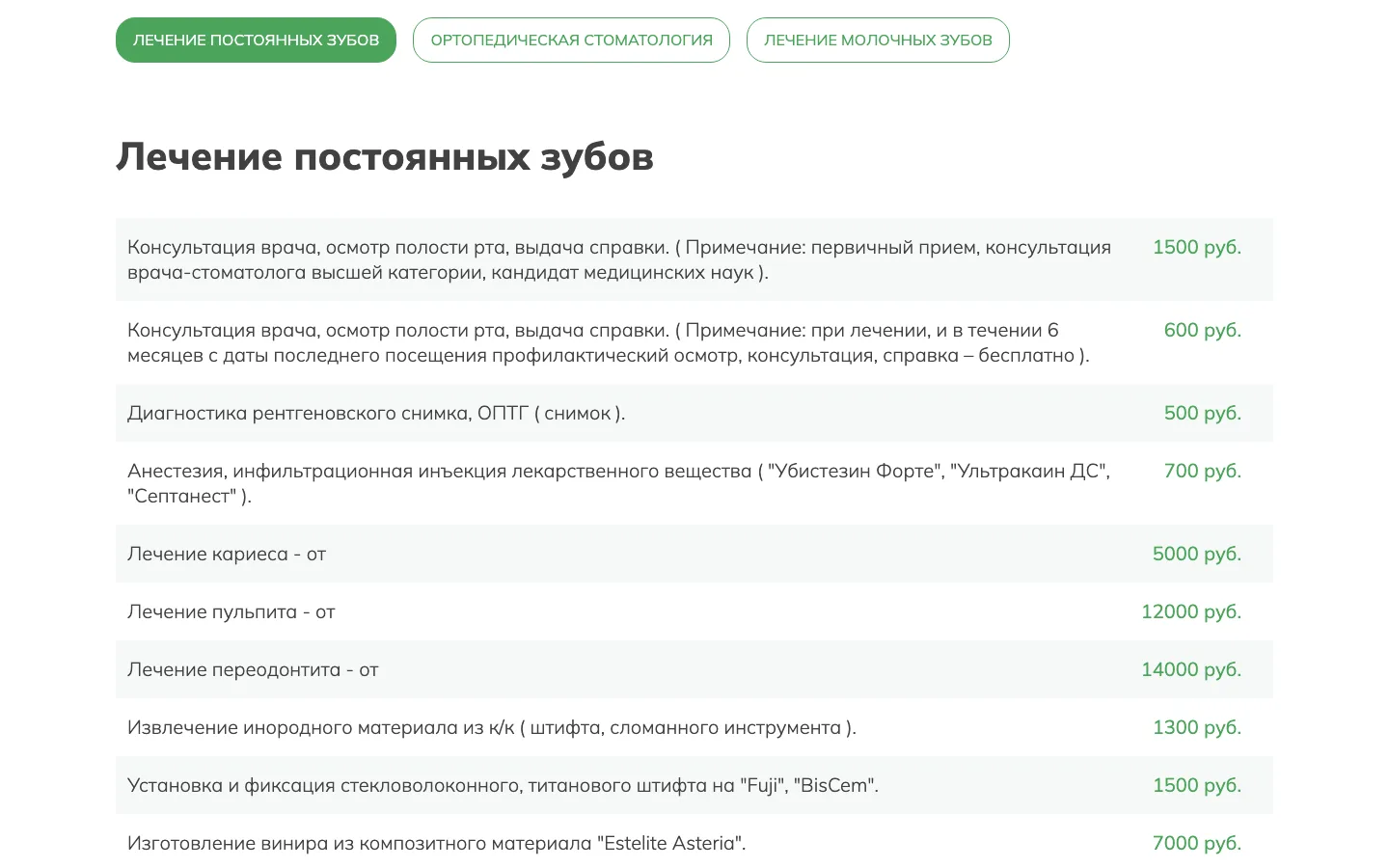Click the 'Анестезия, инфильтрационная инъекция' row
1389x868 pixels.
point(694,483)
